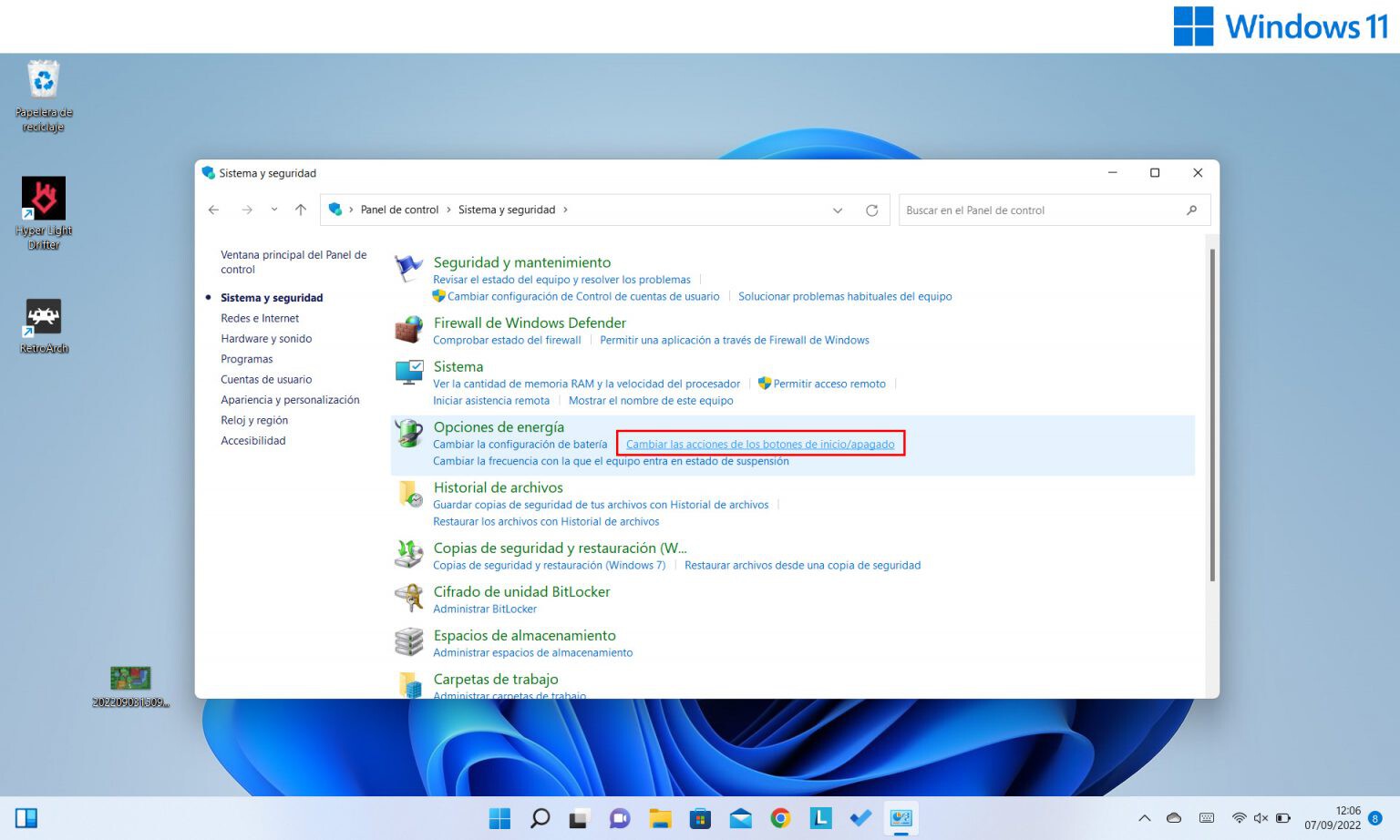This screenshot has width=1400, height=840.
Task: Open Sistema using the monitor icon
Action: (x=407, y=372)
